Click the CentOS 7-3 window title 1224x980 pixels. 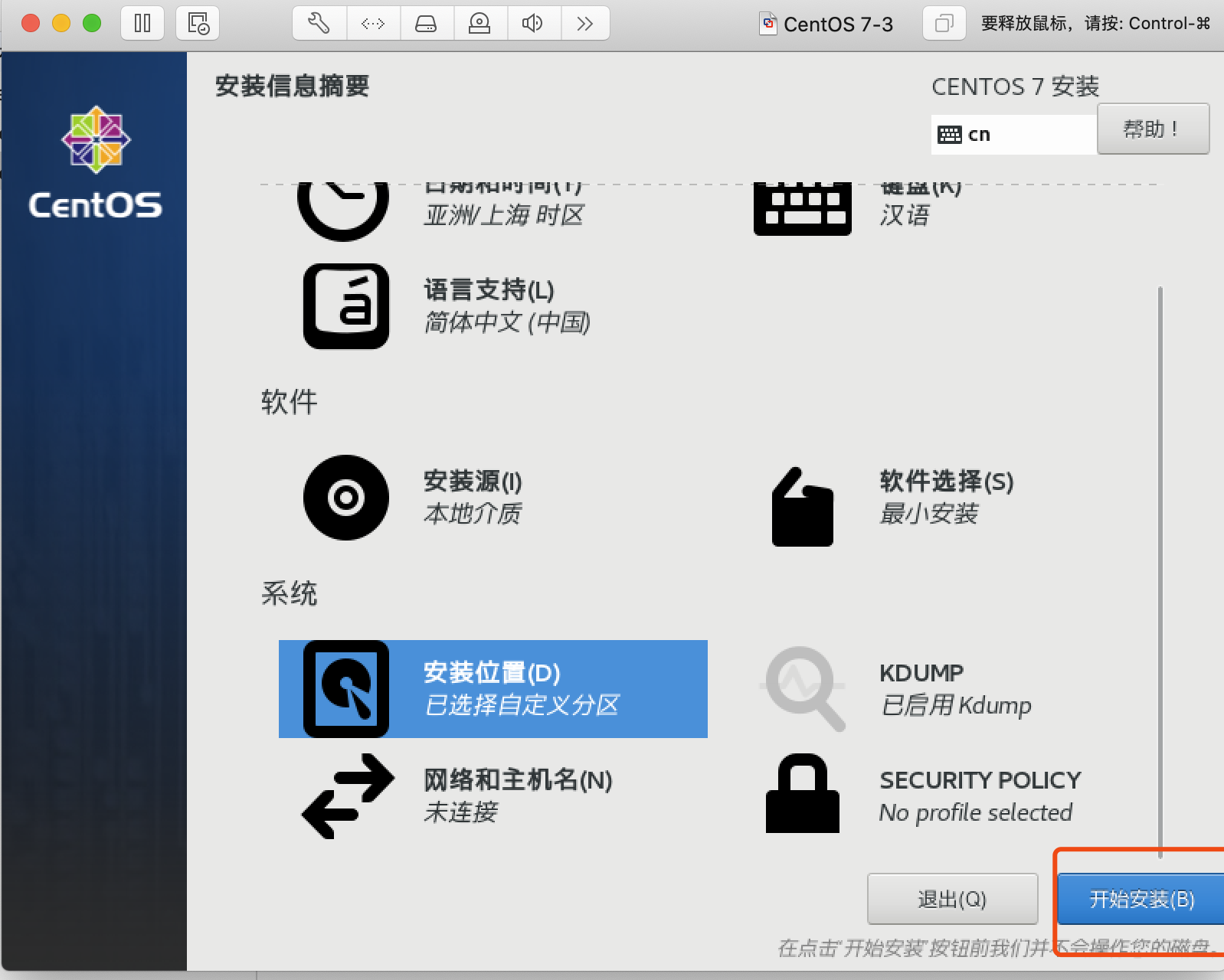[838, 24]
